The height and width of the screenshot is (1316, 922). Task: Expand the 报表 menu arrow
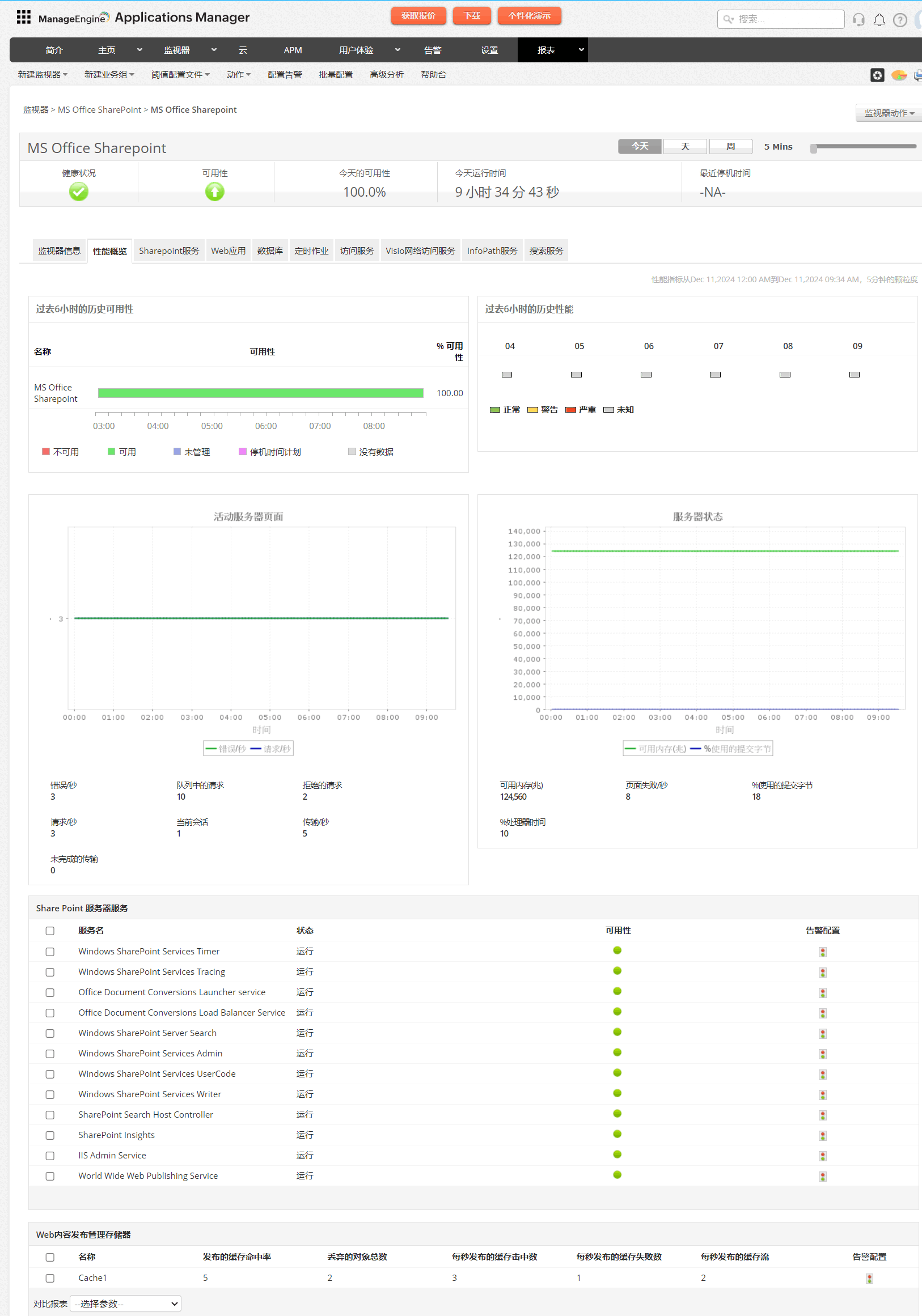tap(581, 50)
